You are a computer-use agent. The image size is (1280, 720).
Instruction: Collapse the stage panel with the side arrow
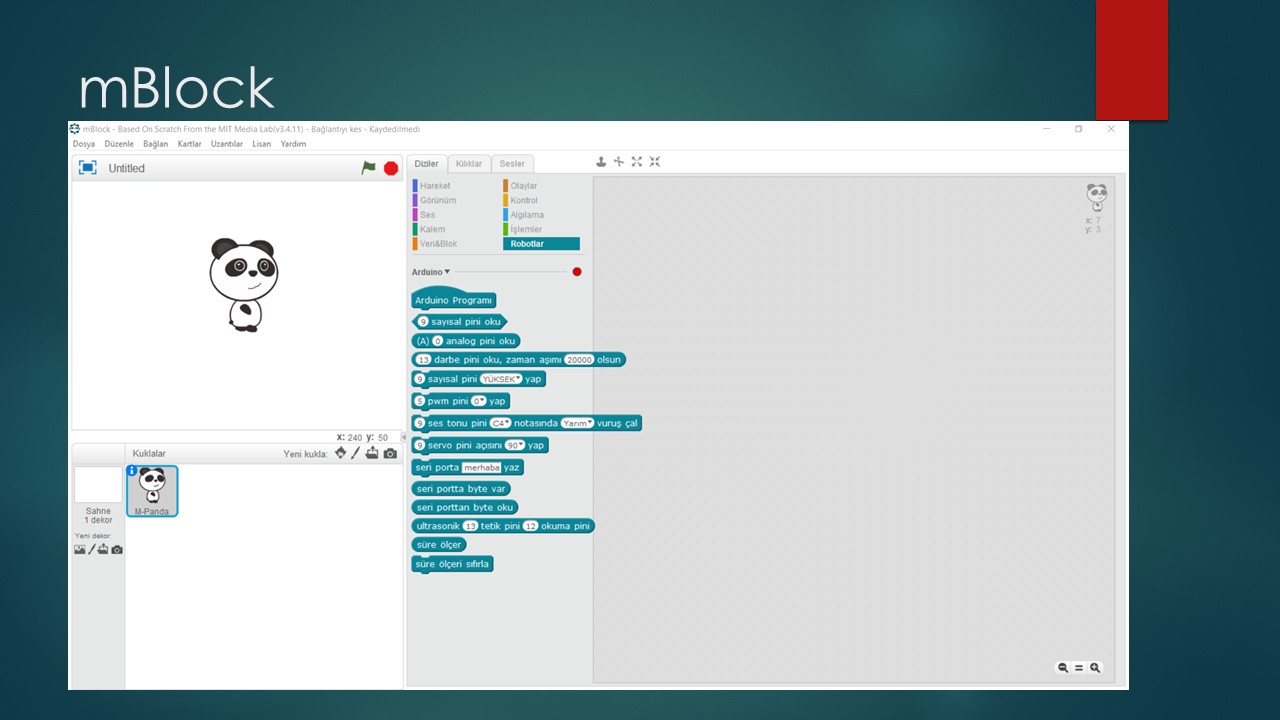(404, 437)
